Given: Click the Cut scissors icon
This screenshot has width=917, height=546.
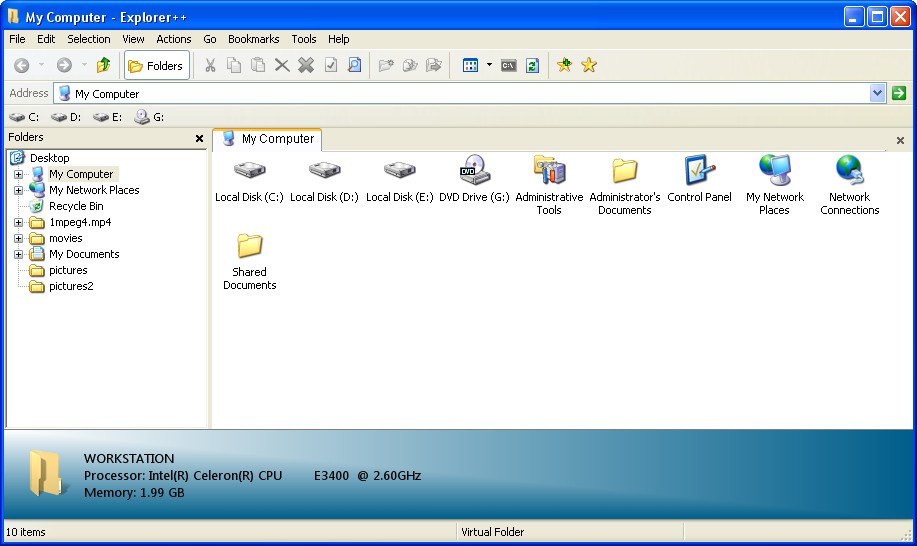Looking at the screenshot, I should pos(210,65).
